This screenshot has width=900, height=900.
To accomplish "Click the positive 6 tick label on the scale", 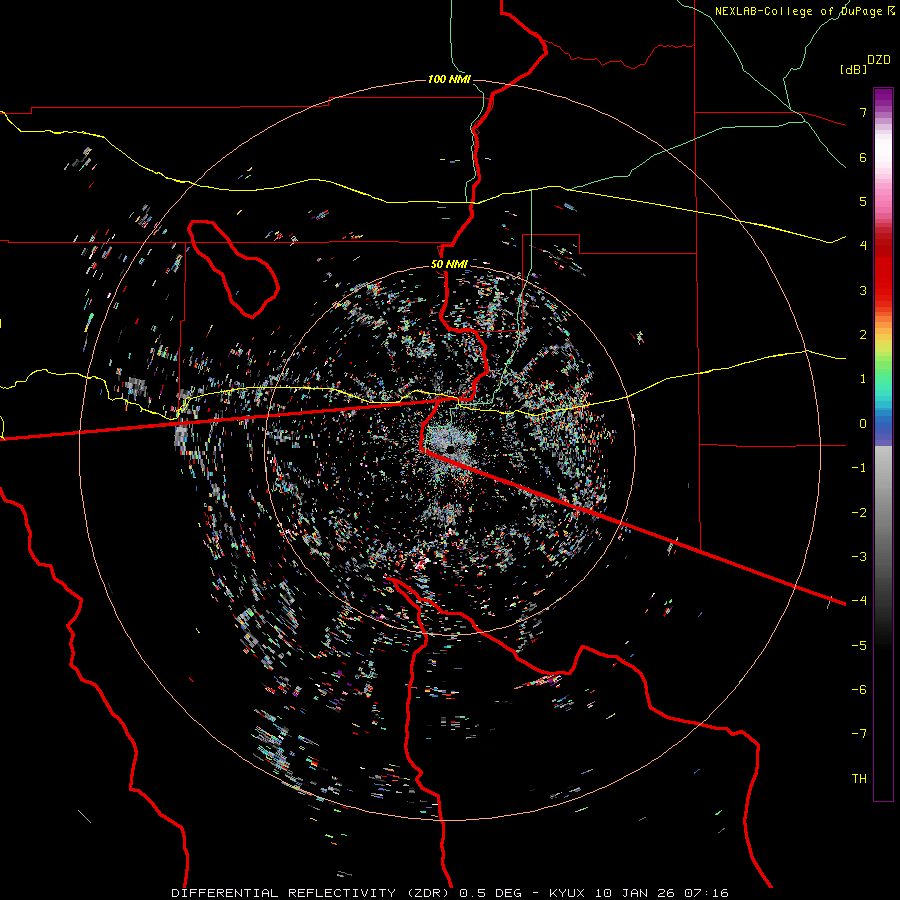I will click(863, 157).
